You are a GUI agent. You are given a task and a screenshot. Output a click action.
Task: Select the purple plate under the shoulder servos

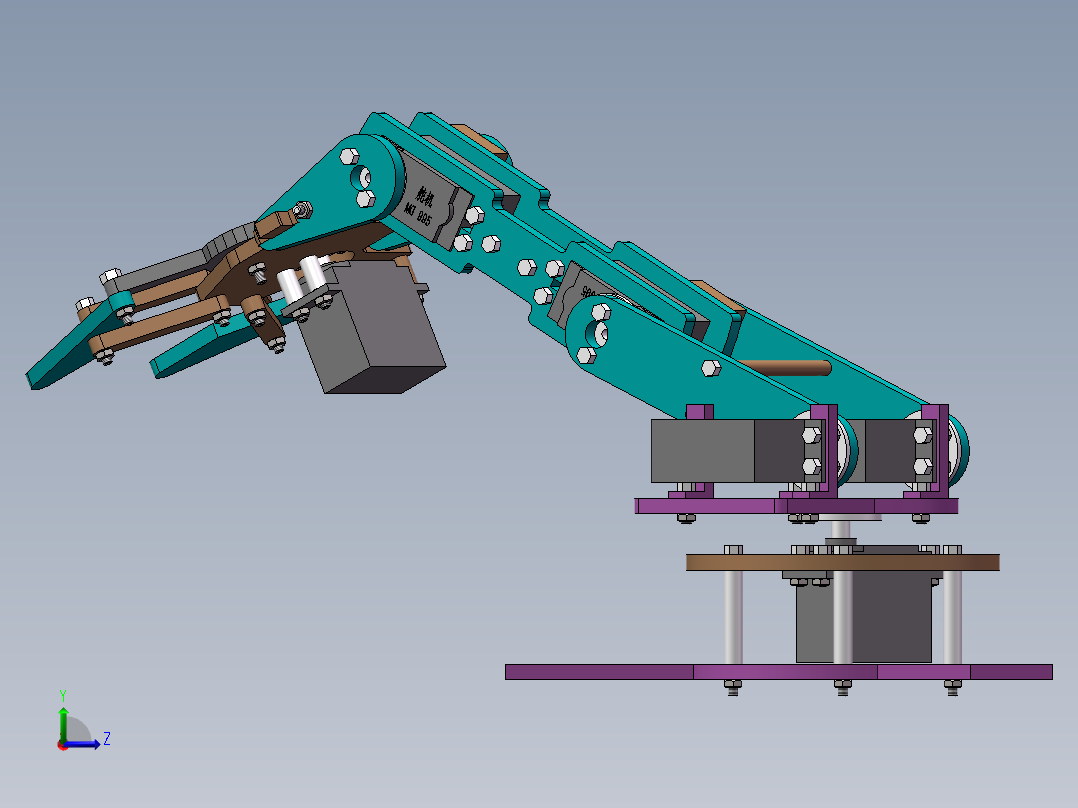pyautogui.click(x=796, y=506)
